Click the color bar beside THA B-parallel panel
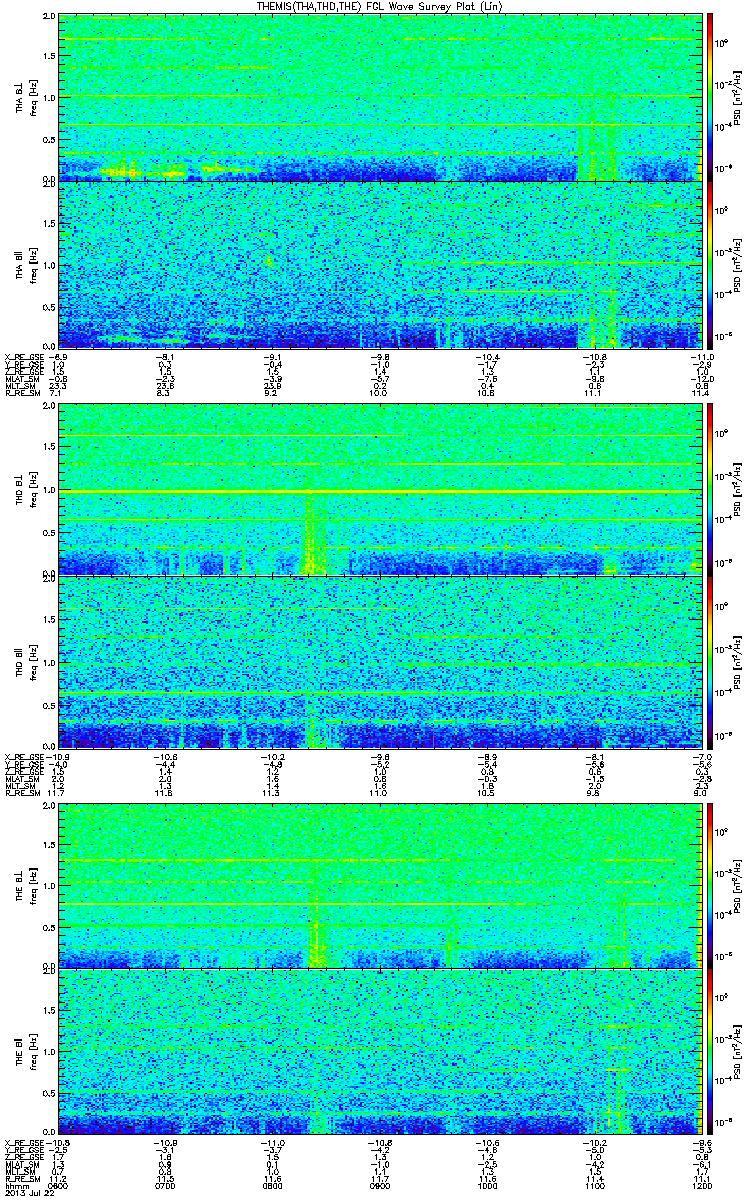Viewport: 750px width, 1200px height. 711,264
